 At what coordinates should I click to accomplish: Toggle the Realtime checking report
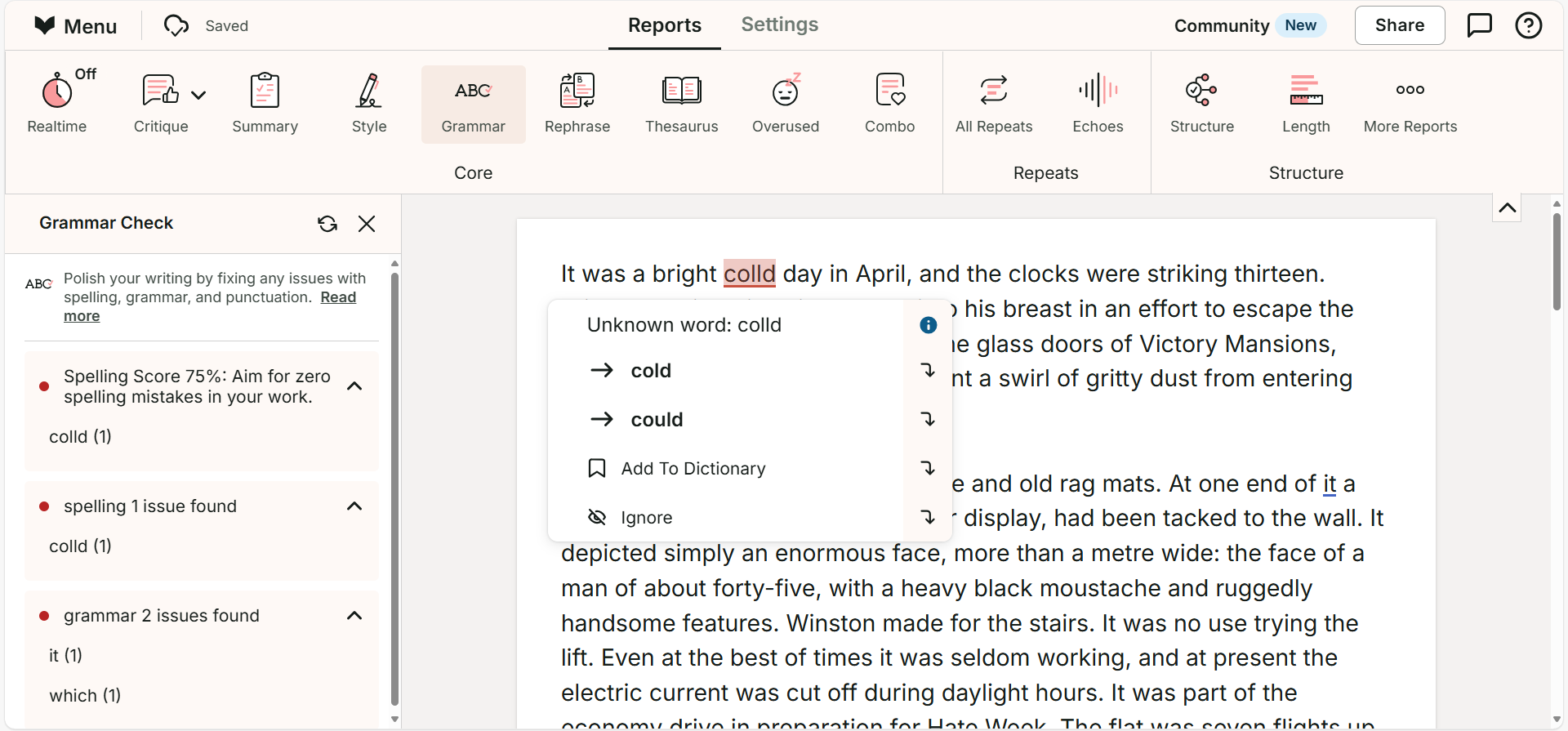(57, 104)
